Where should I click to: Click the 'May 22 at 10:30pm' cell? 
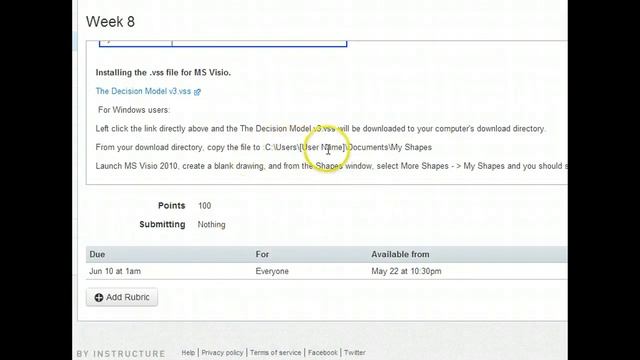406,271
